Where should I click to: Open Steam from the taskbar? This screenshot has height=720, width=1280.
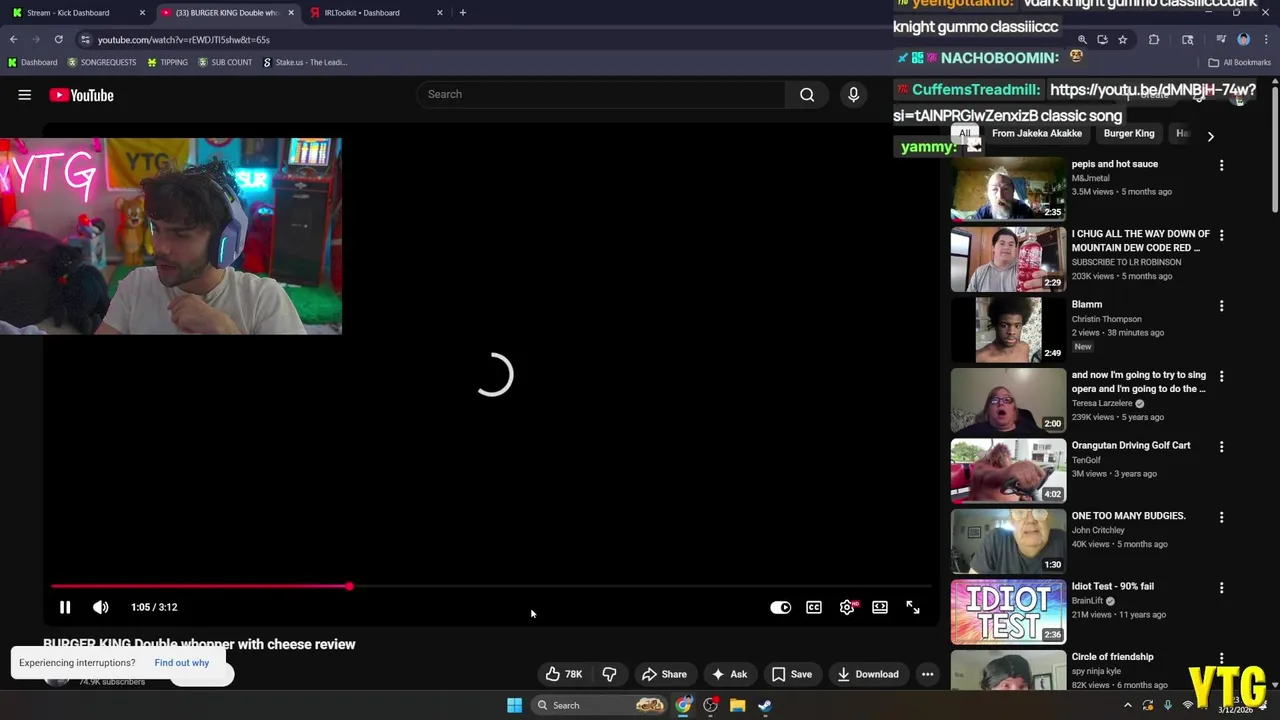point(765,705)
